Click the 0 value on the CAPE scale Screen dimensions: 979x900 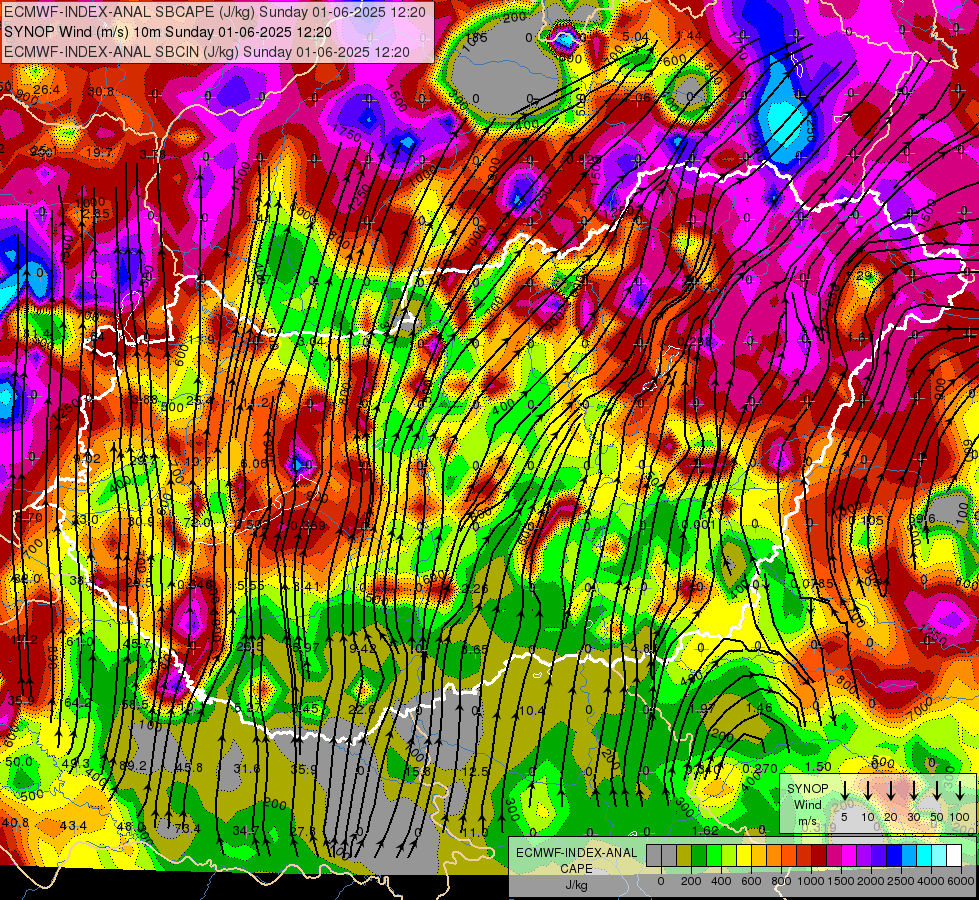[661, 881]
